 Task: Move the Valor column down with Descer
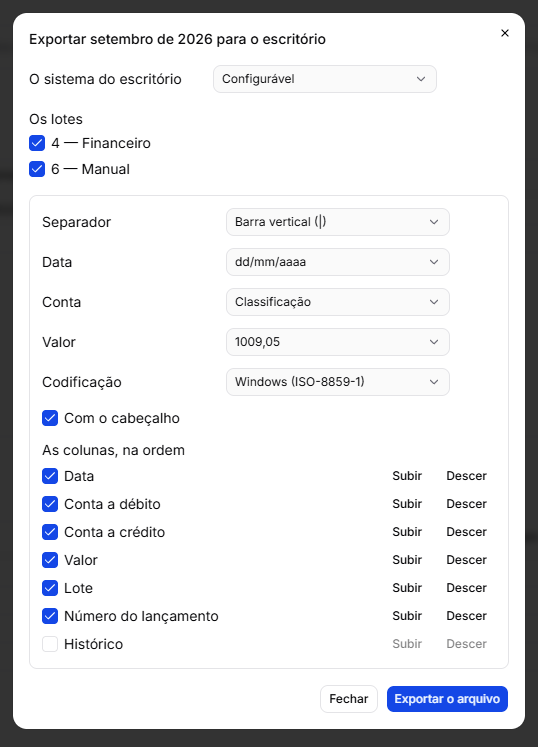click(467, 560)
